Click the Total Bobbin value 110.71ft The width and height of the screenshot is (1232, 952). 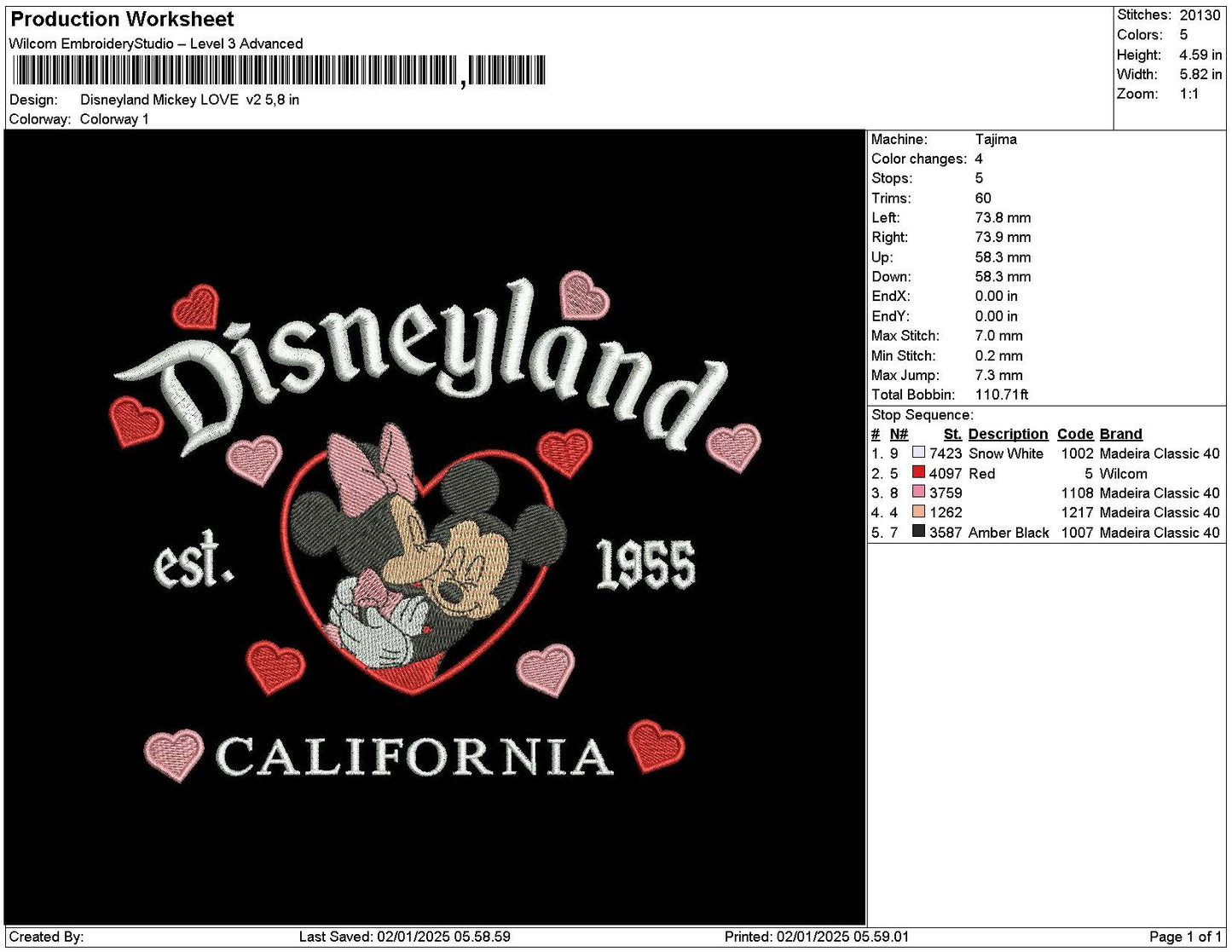coord(1002,395)
